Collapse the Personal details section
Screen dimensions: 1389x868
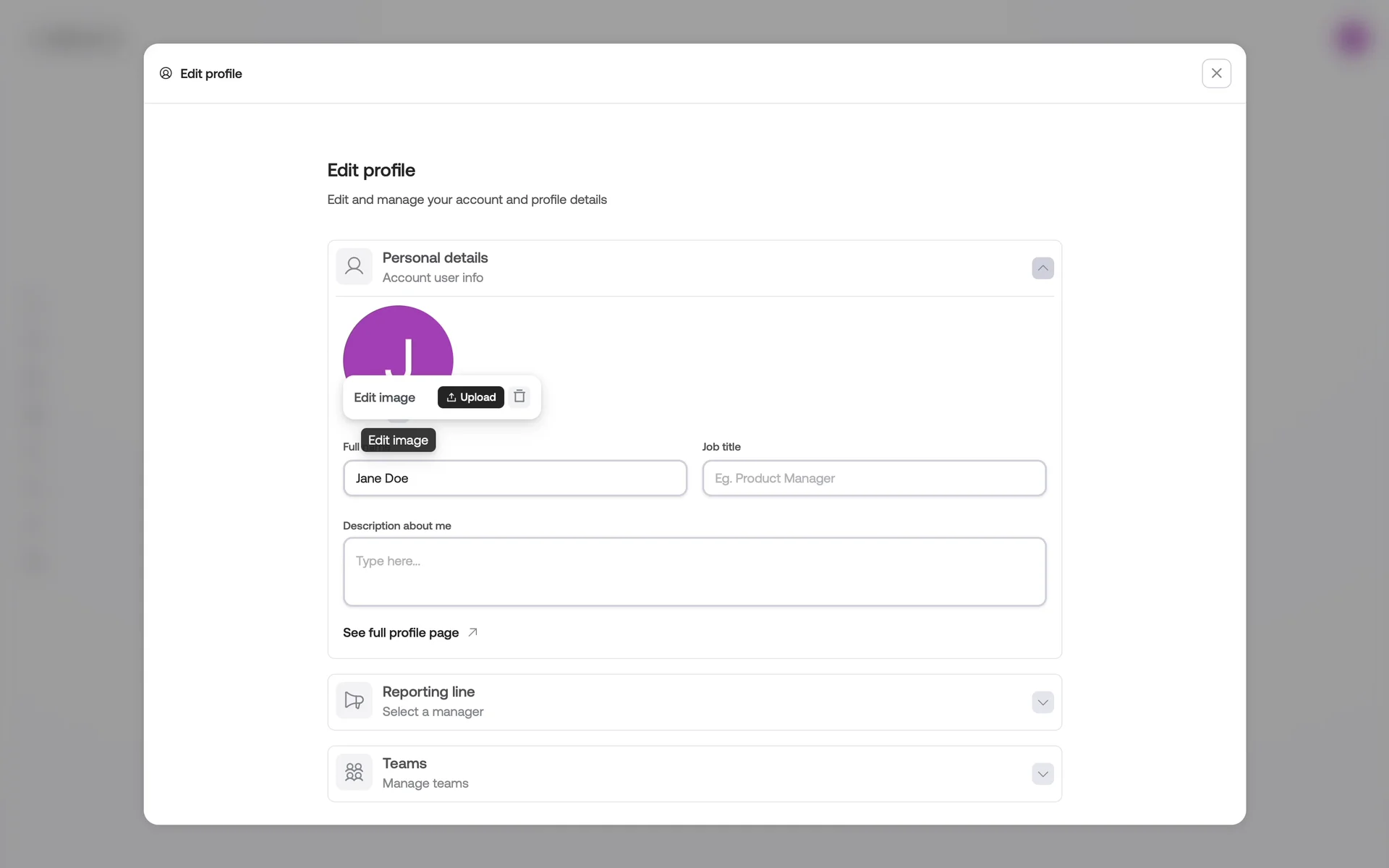1042,268
